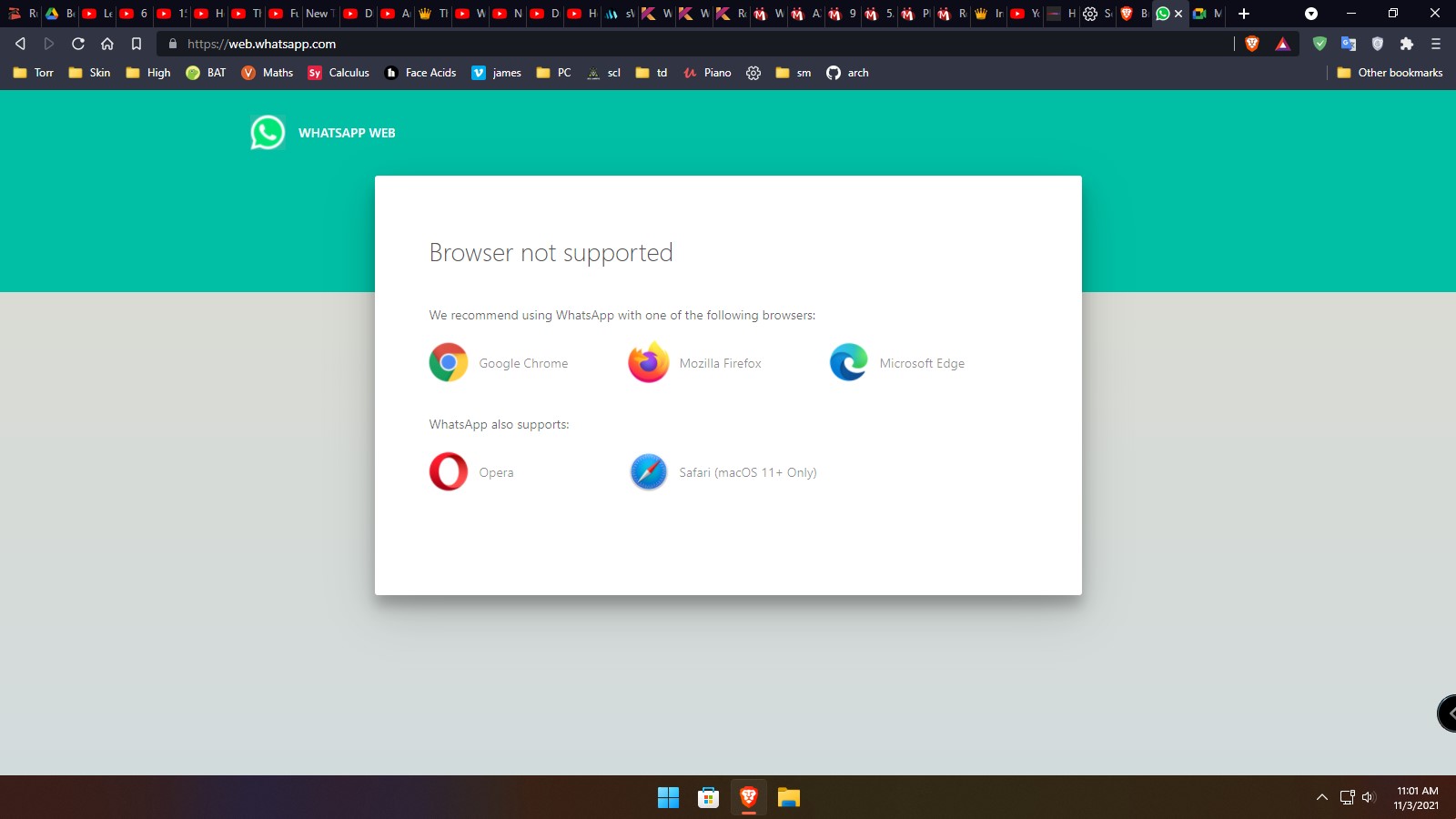Image resolution: width=1456 pixels, height=819 pixels.
Task: Switch to the first tab in tab bar
Action: click(21, 14)
